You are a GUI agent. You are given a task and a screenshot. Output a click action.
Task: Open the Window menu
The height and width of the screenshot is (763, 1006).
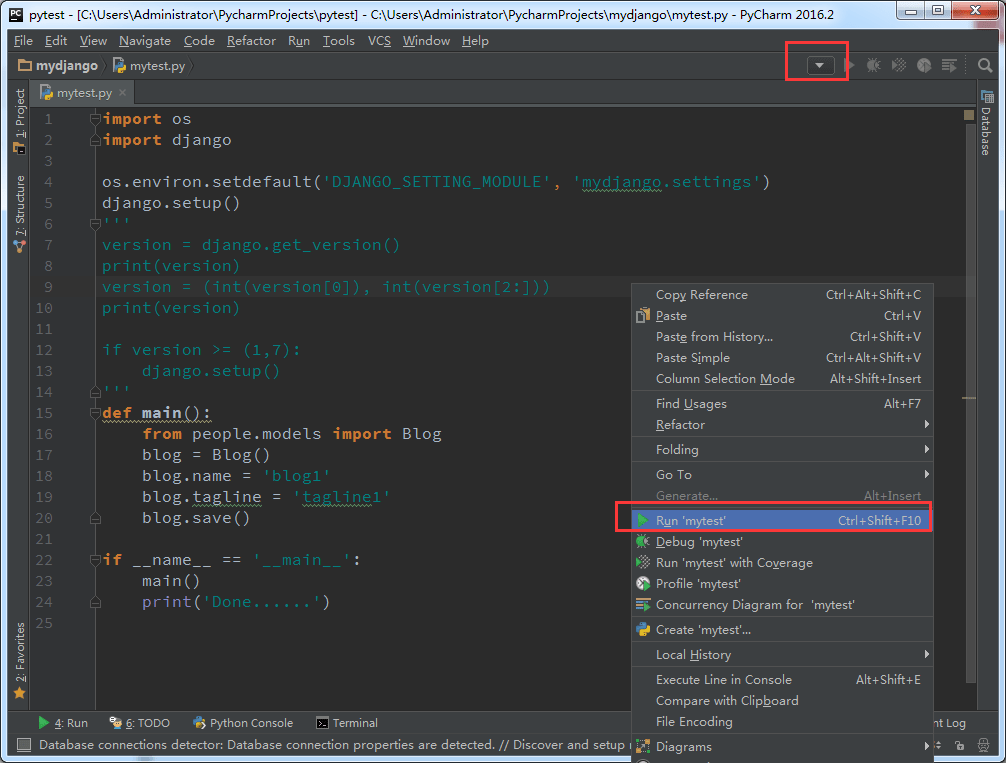pyautogui.click(x=426, y=40)
